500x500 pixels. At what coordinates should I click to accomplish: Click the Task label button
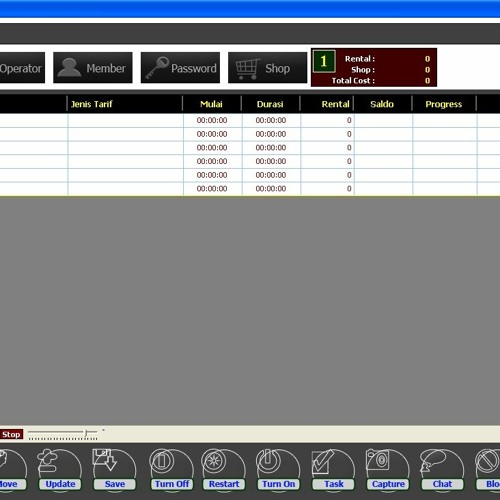coord(334,484)
